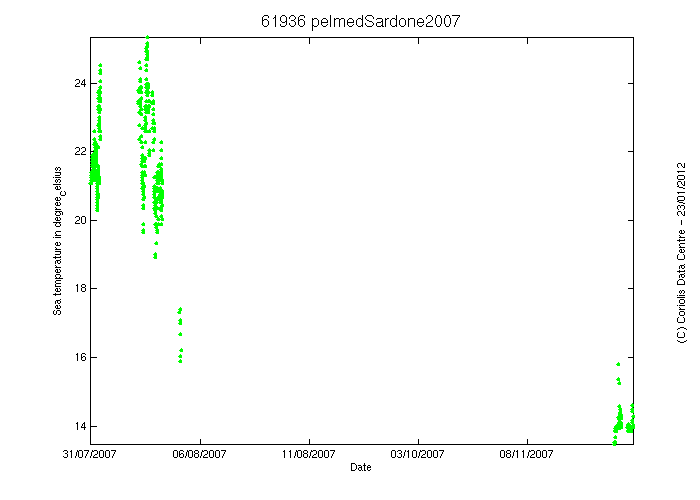Image resolution: width=700 pixels, height=500 pixels.
Task: Click the chart title 61936 pelmedSardone2007
Action: 360,21
